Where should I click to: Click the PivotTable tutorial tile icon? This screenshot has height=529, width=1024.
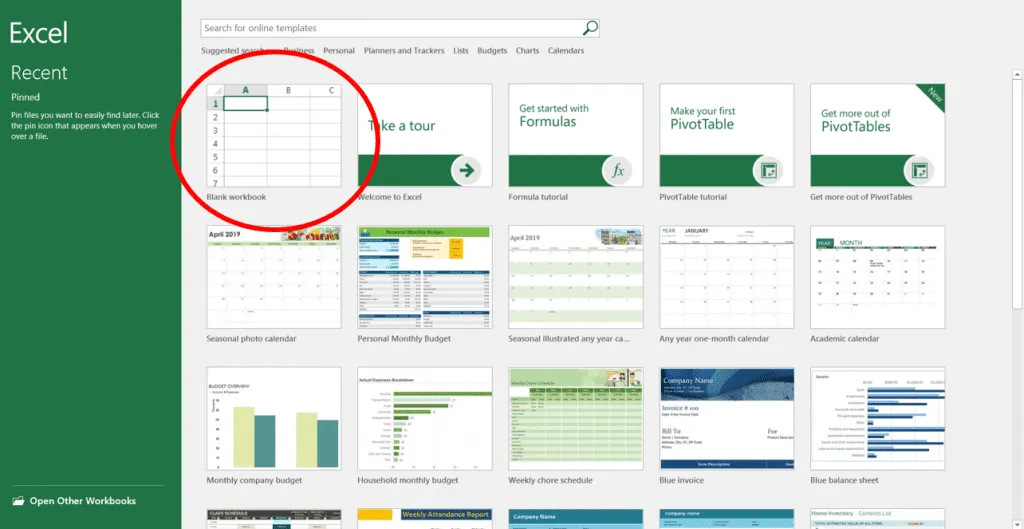tap(768, 171)
